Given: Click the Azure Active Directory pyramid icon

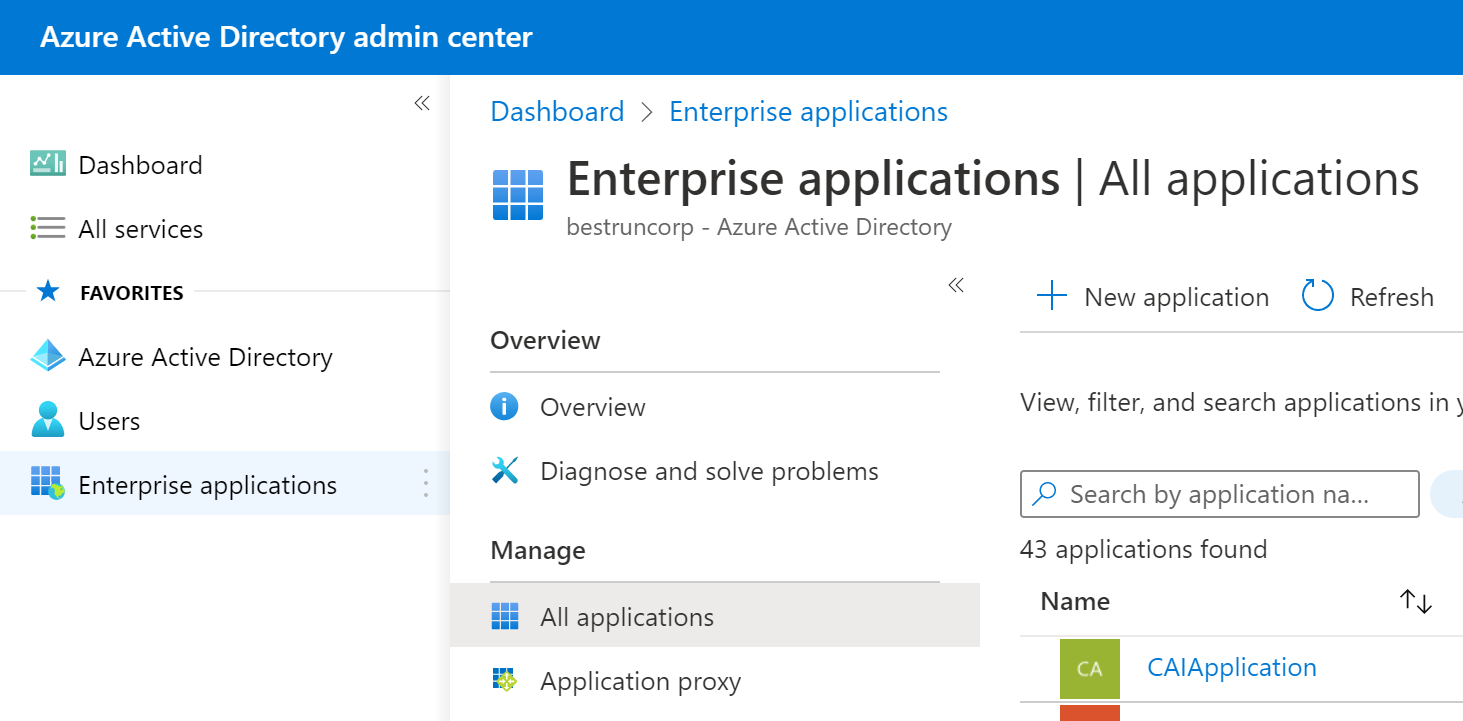Looking at the screenshot, I should pos(47,357).
